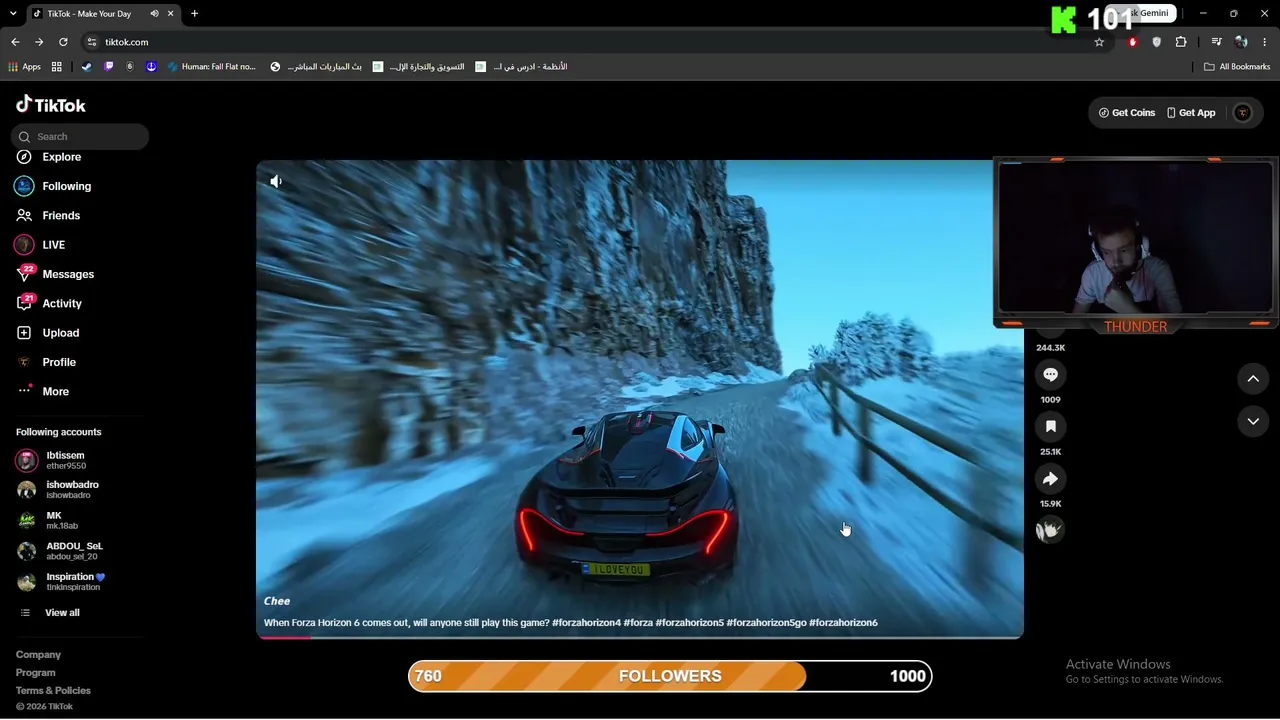Open the Human: Fall Flat bookmark
Viewport: 1280px width, 720px height.
point(212,67)
